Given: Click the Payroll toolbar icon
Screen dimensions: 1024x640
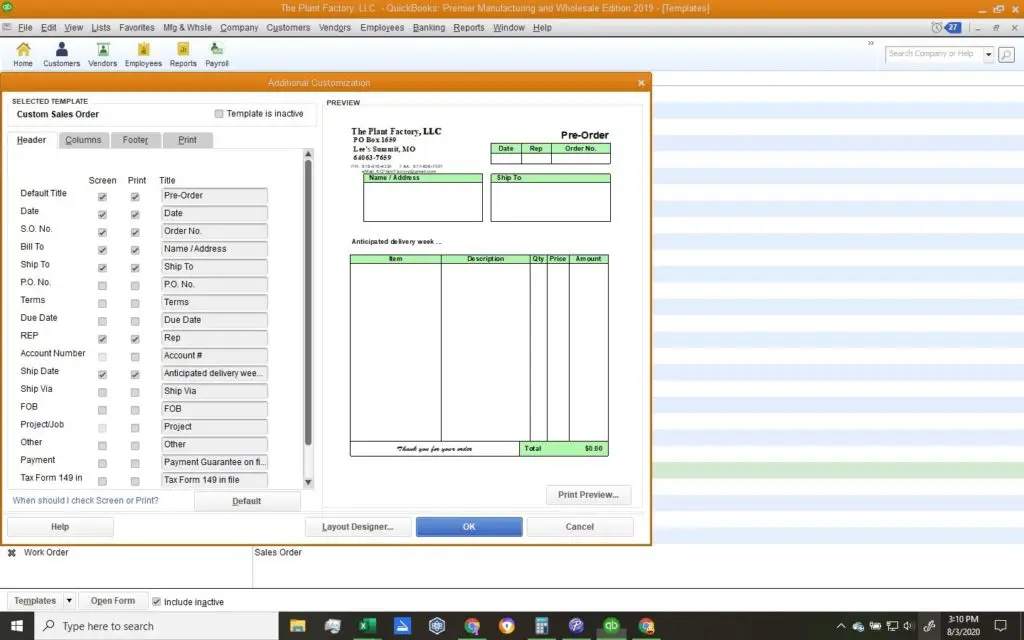Looking at the screenshot, I should 216,50.
